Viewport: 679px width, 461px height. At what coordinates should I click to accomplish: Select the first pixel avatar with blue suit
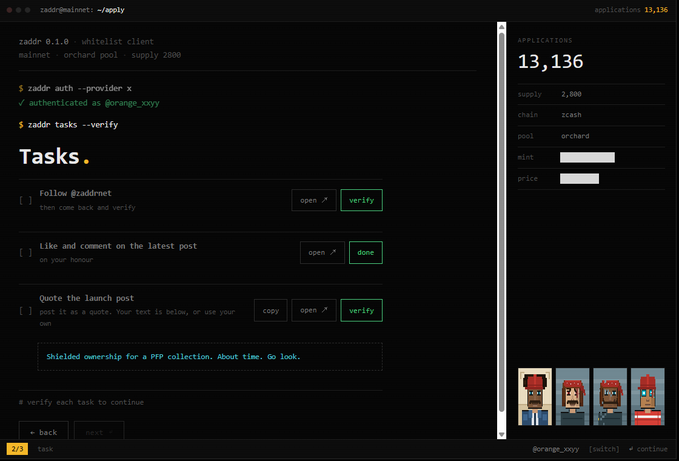point(535,397)
